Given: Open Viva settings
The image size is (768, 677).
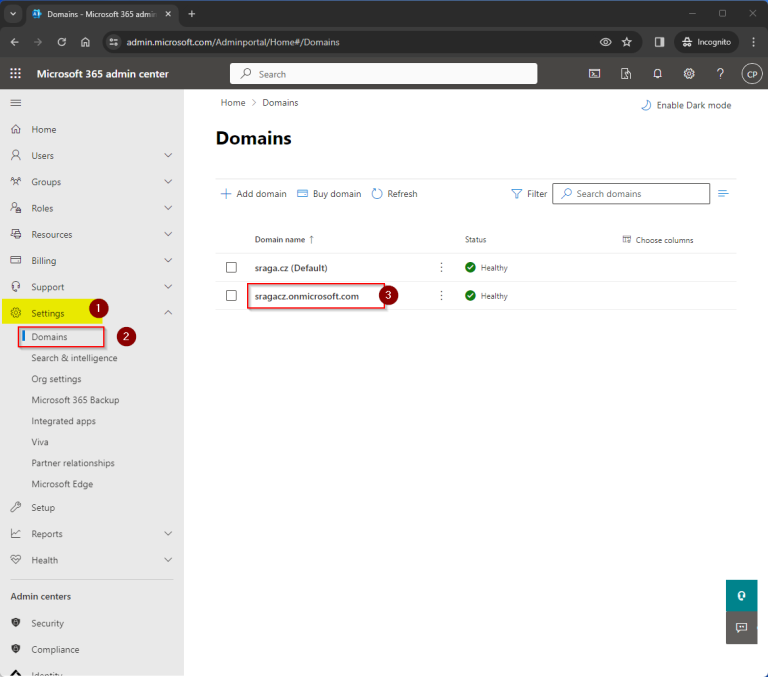Looking at the screenshot, I should click(x=40, y=442).
